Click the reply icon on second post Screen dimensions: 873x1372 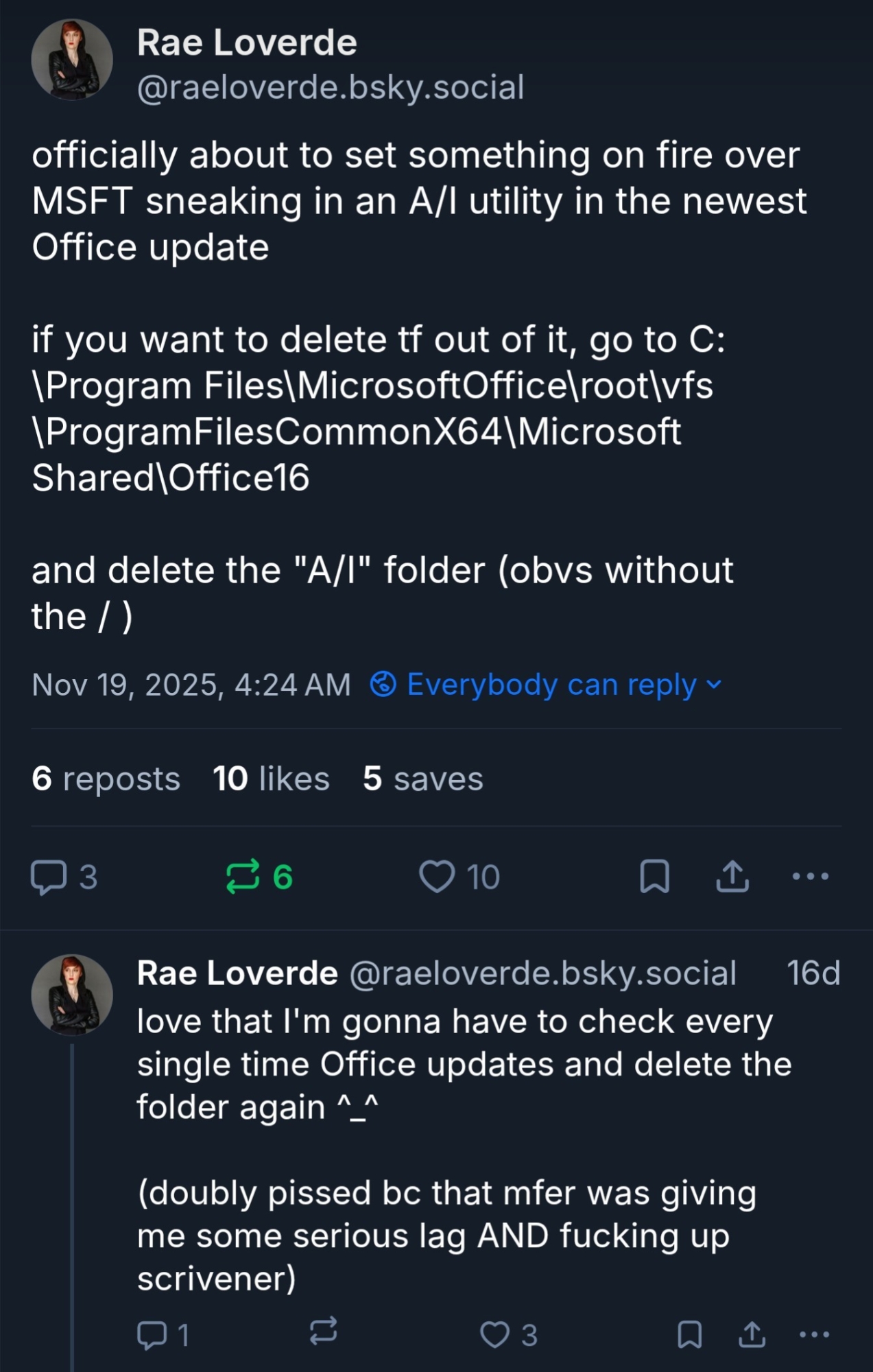coord(152,1335)
